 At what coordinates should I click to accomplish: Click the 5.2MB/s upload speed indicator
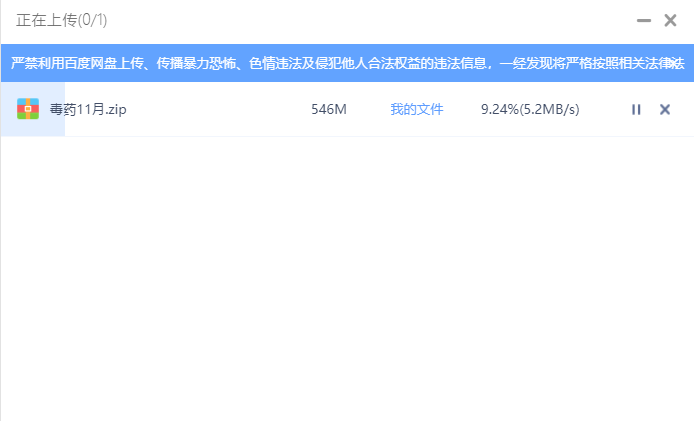coord(551,109)
